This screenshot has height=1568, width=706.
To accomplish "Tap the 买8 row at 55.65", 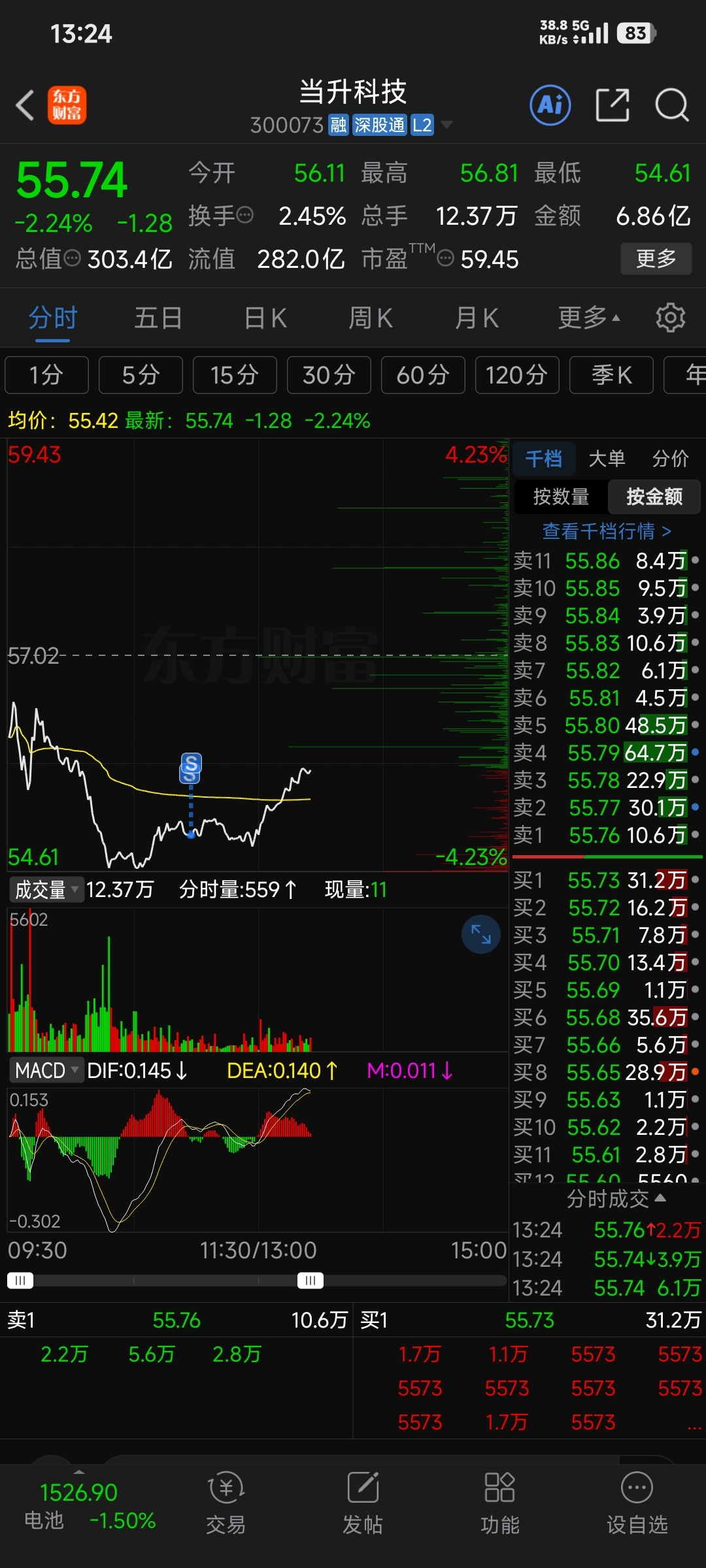I will coord(606,1072).
